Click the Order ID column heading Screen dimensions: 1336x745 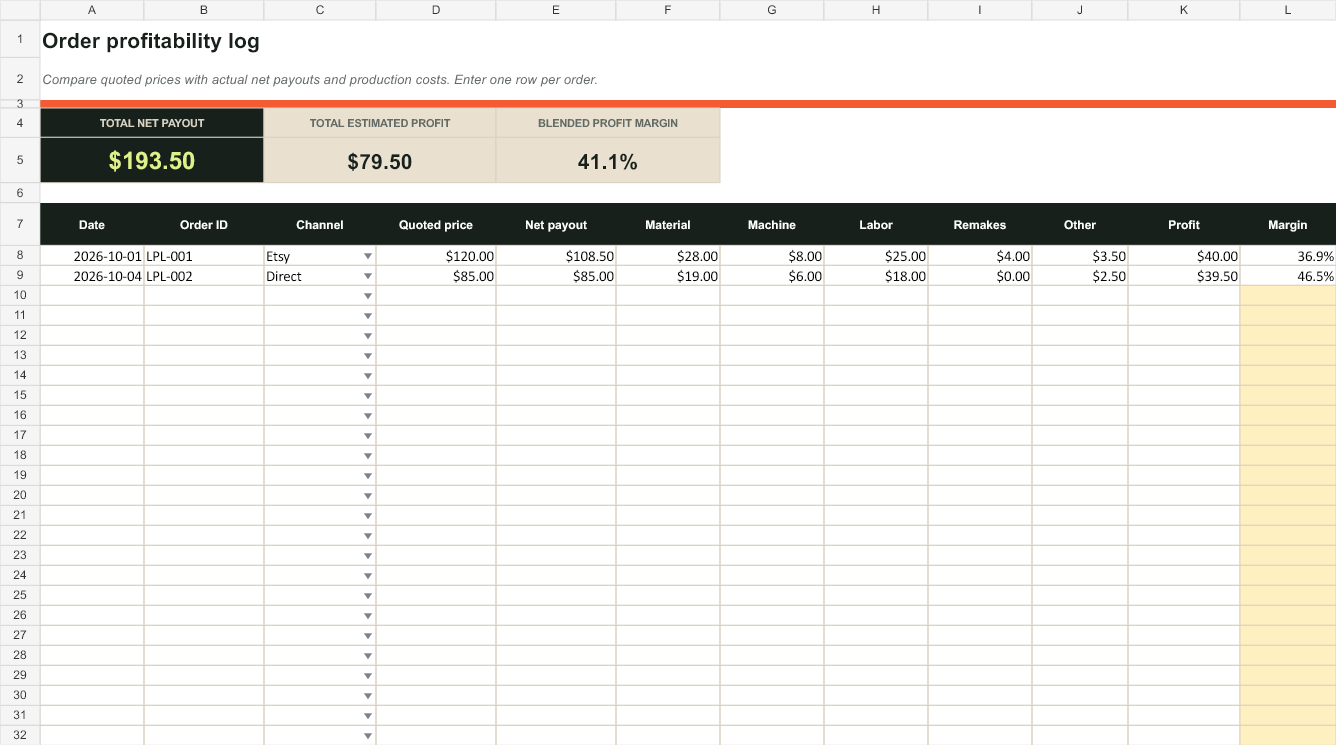[204, 225]
